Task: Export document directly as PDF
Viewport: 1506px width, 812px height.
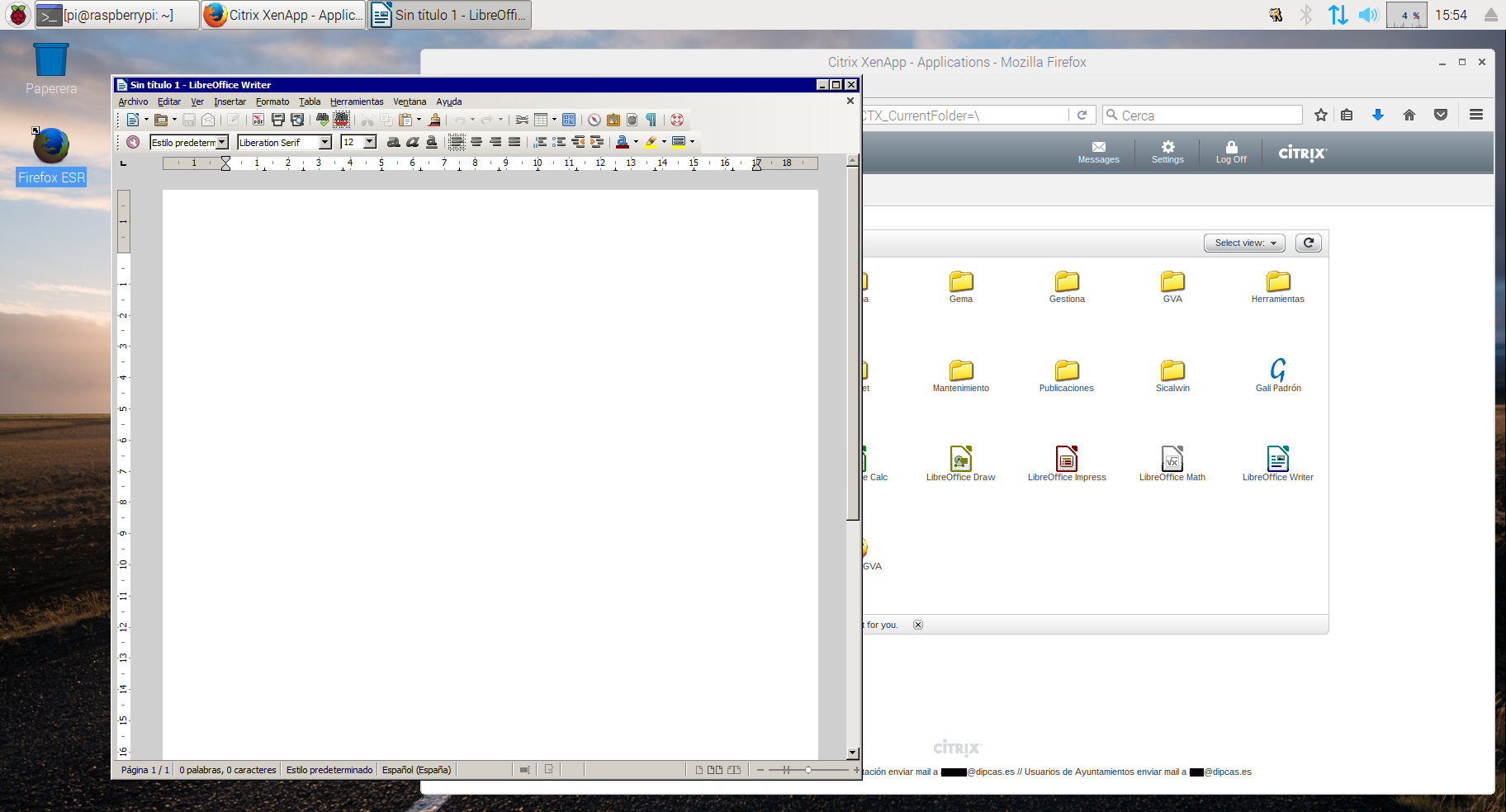Action: click(x=258, y=120)
